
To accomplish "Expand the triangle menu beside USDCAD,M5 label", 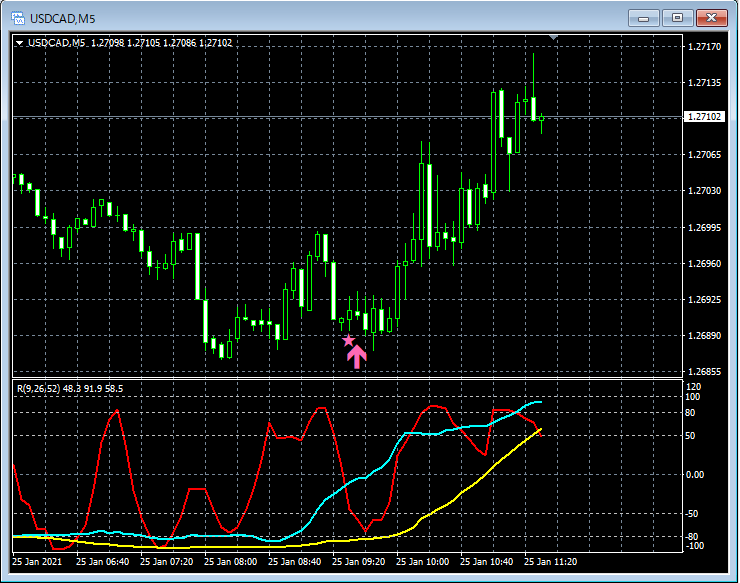I will pos(19,43).
